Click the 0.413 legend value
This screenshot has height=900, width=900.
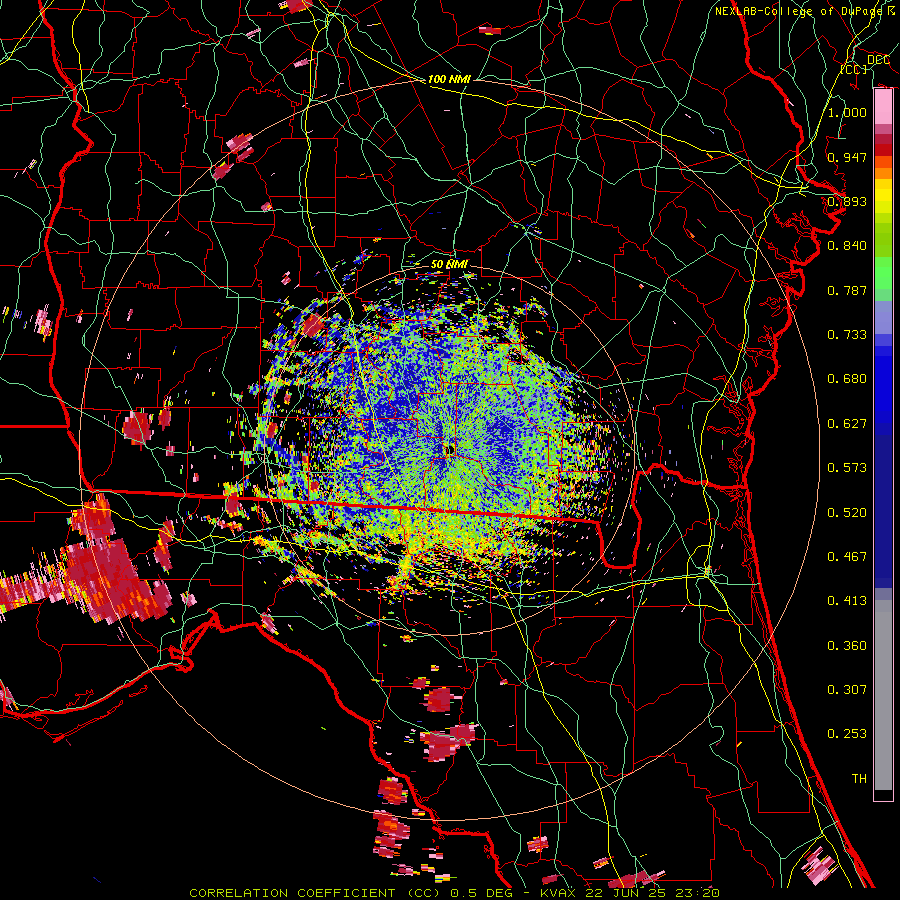pyautogui.click(x=847, y=601)
